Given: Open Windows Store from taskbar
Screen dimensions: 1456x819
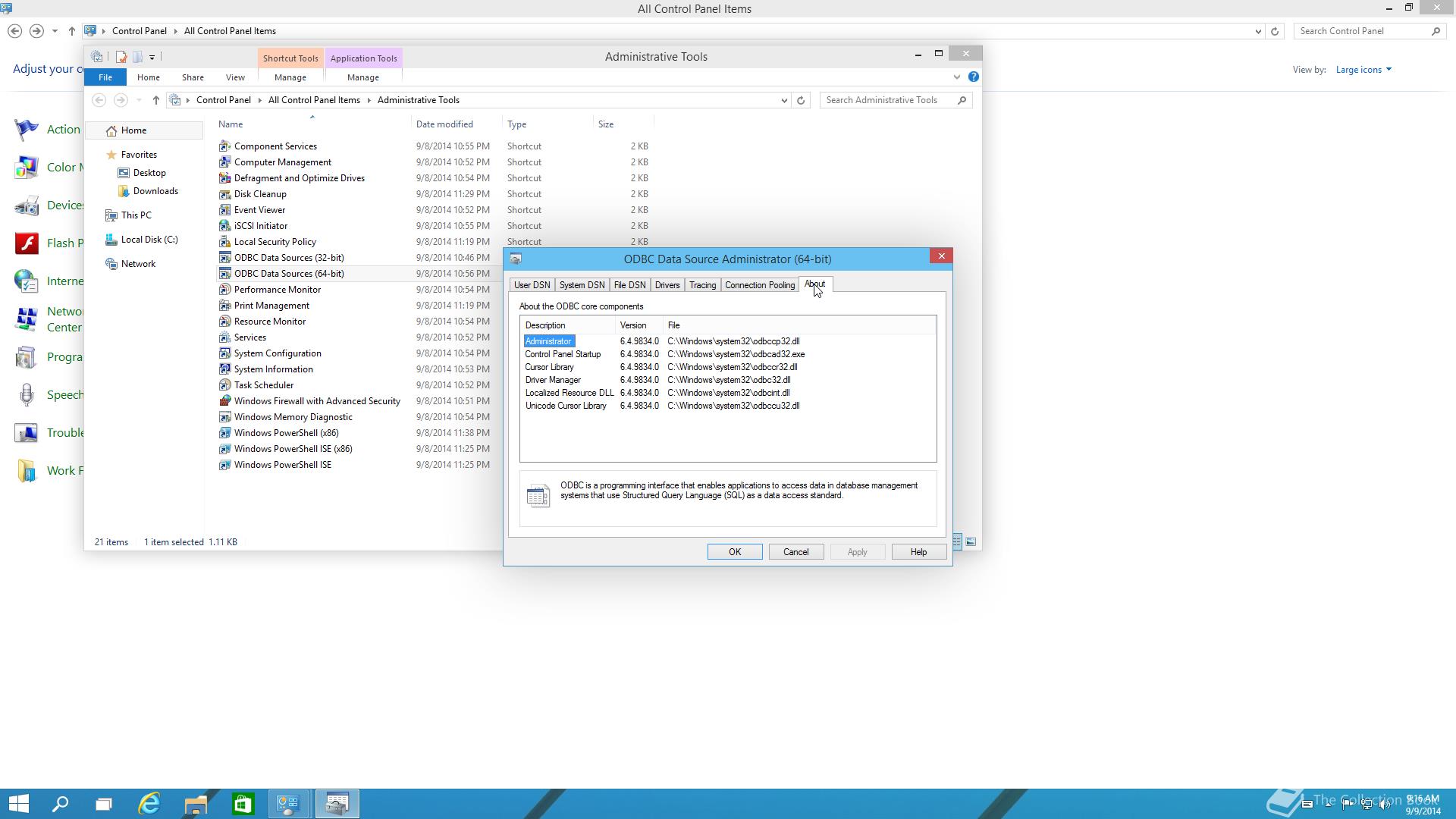Looking at the screenshot, I should 243,804.
